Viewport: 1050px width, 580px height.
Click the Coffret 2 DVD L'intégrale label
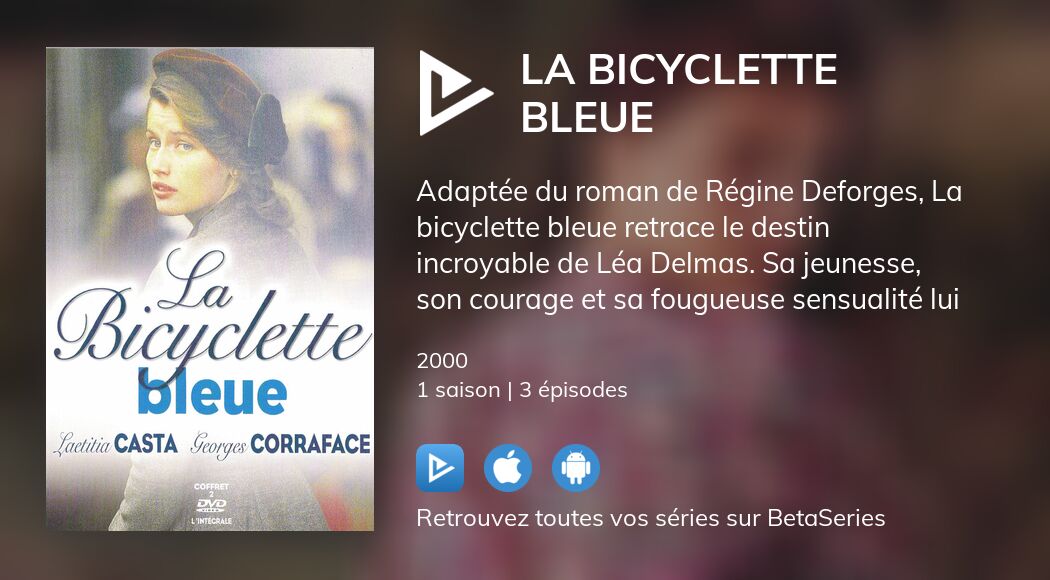coord(211,504)
